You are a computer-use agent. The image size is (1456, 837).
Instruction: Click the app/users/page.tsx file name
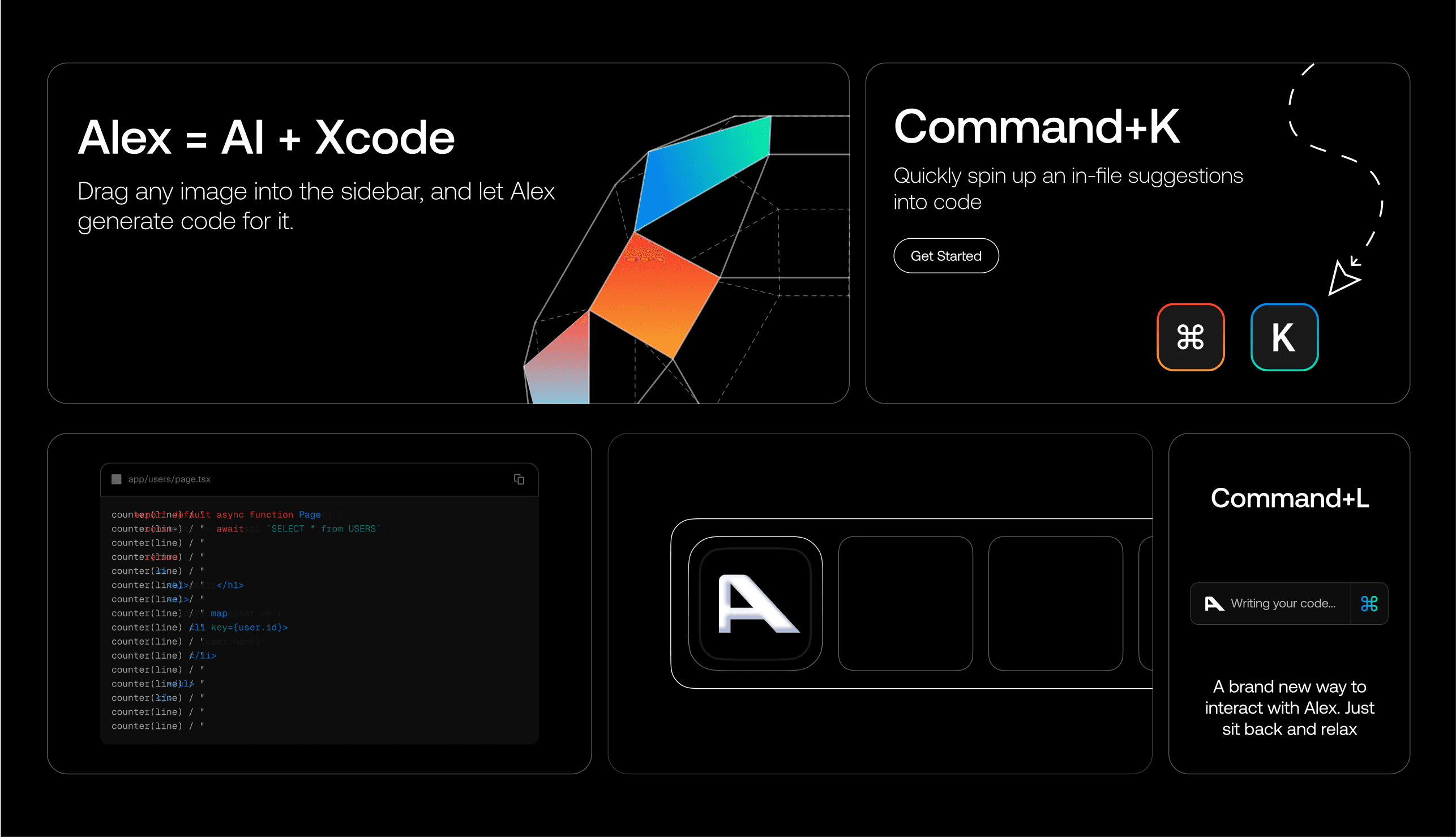(169, 479)
